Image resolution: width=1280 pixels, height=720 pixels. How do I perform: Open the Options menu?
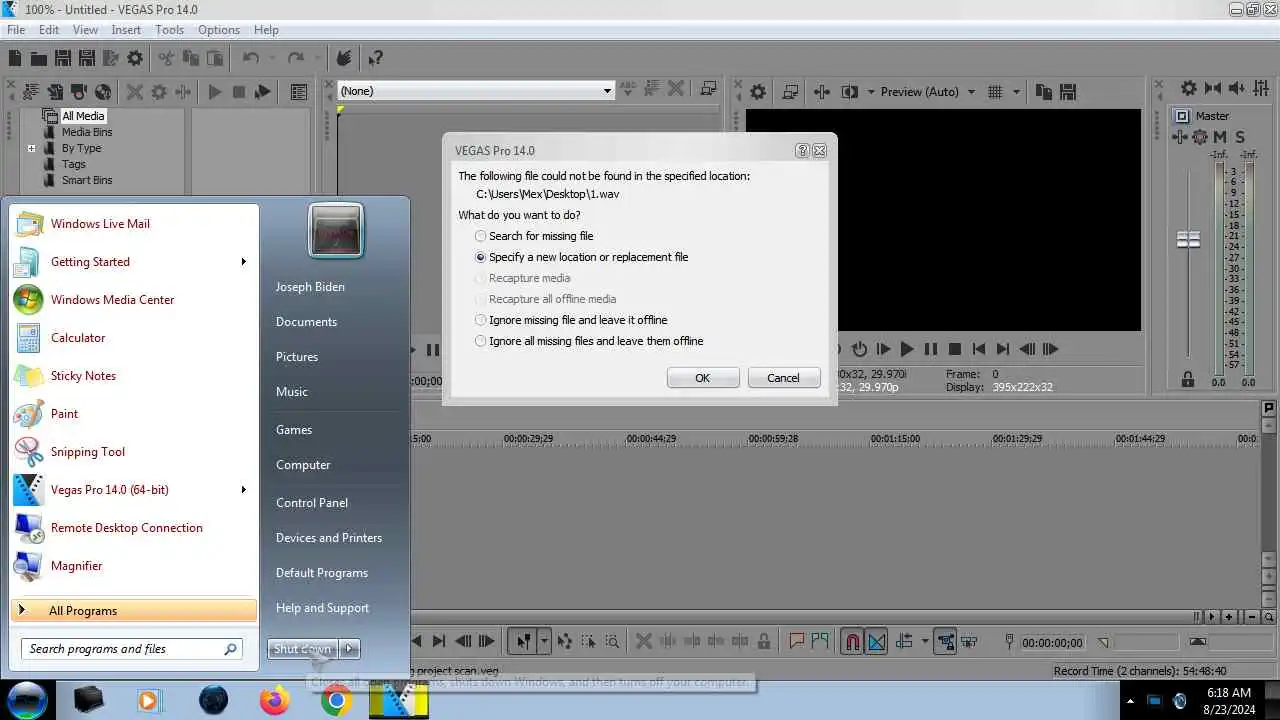[x=218, y=30]
